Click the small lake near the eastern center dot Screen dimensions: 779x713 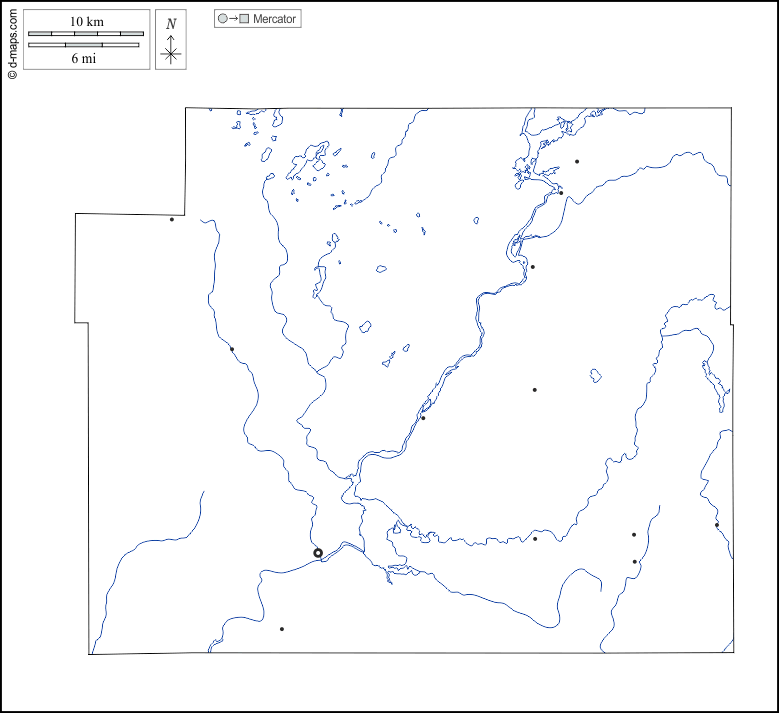(596, 377)
